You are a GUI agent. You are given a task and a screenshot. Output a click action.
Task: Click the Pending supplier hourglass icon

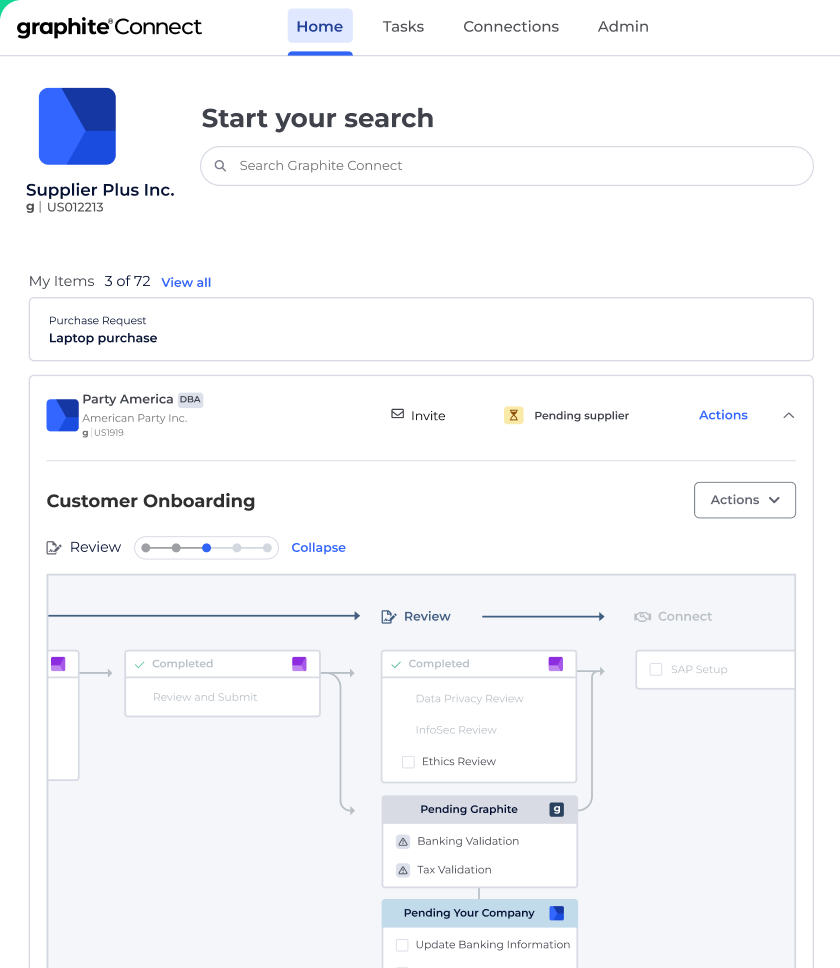click(x=513, y=415)
